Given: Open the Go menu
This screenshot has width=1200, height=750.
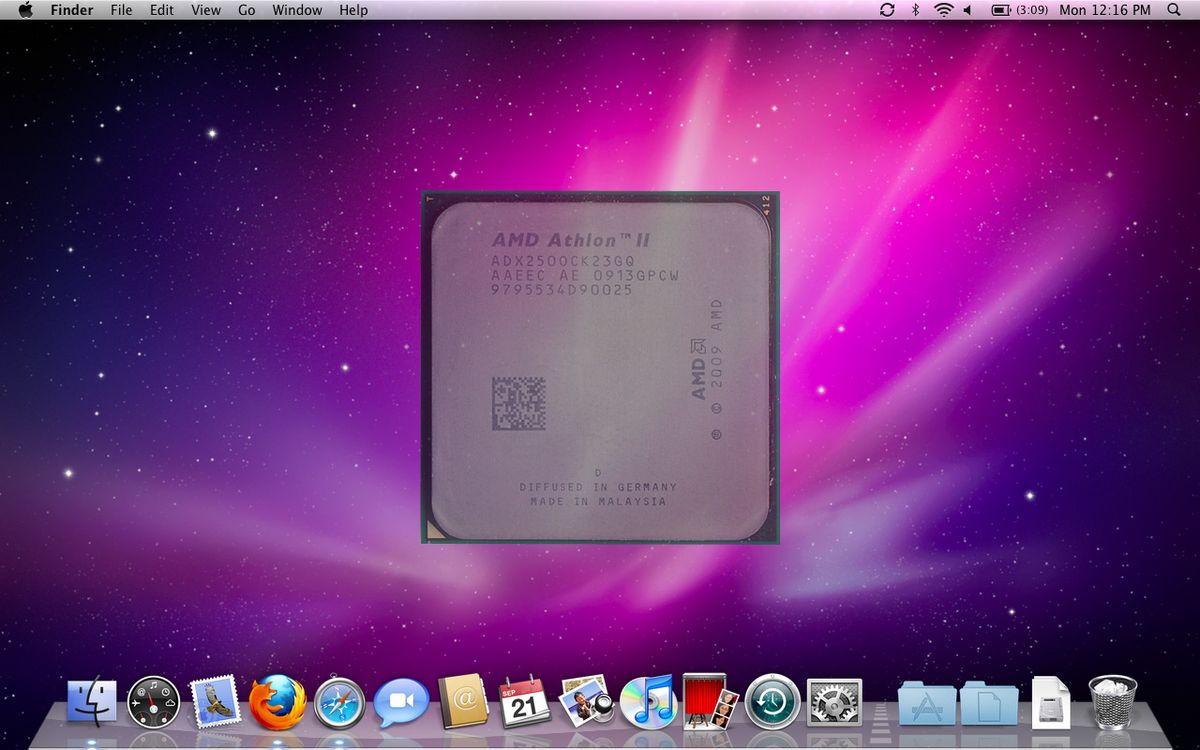Looking at the screenshot, I should point(246,10).
